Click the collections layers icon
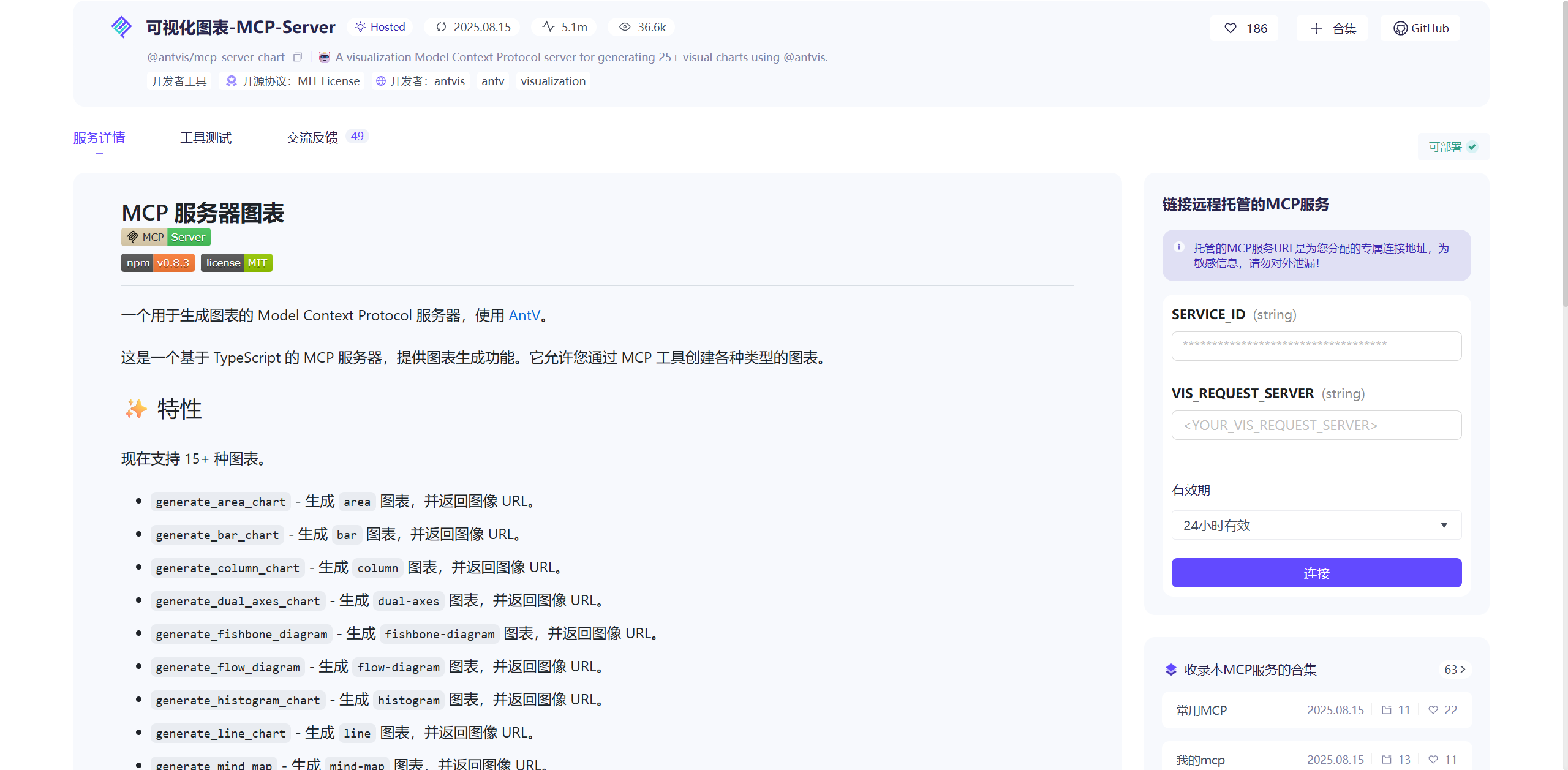The height and width of the screenshot is (770, 1568). click(x=1171, y=670)
